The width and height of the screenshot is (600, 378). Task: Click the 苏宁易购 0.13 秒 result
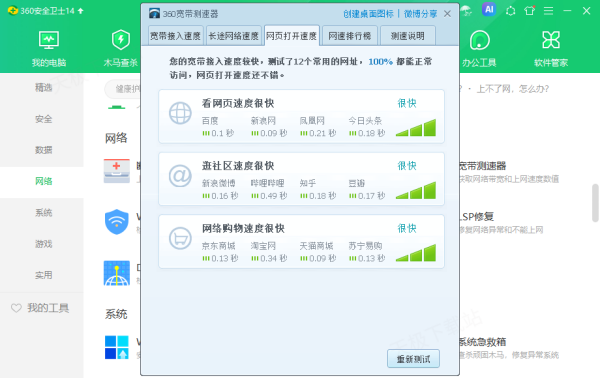point(367,253)
